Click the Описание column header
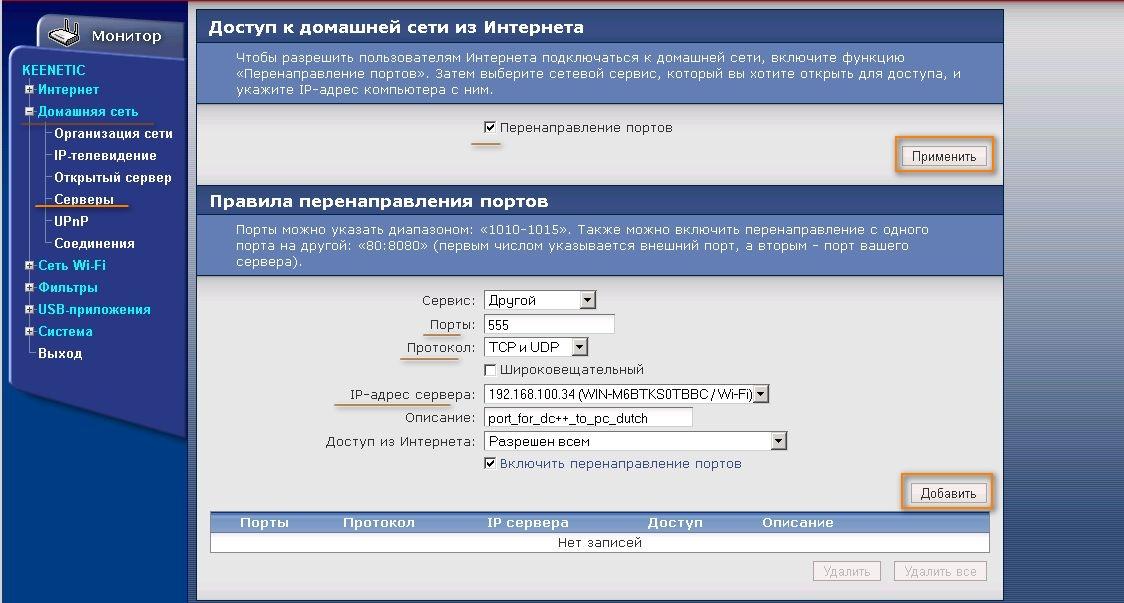Image resolution: width=1124 pixels, height=603 pixels. pos(798,523)
